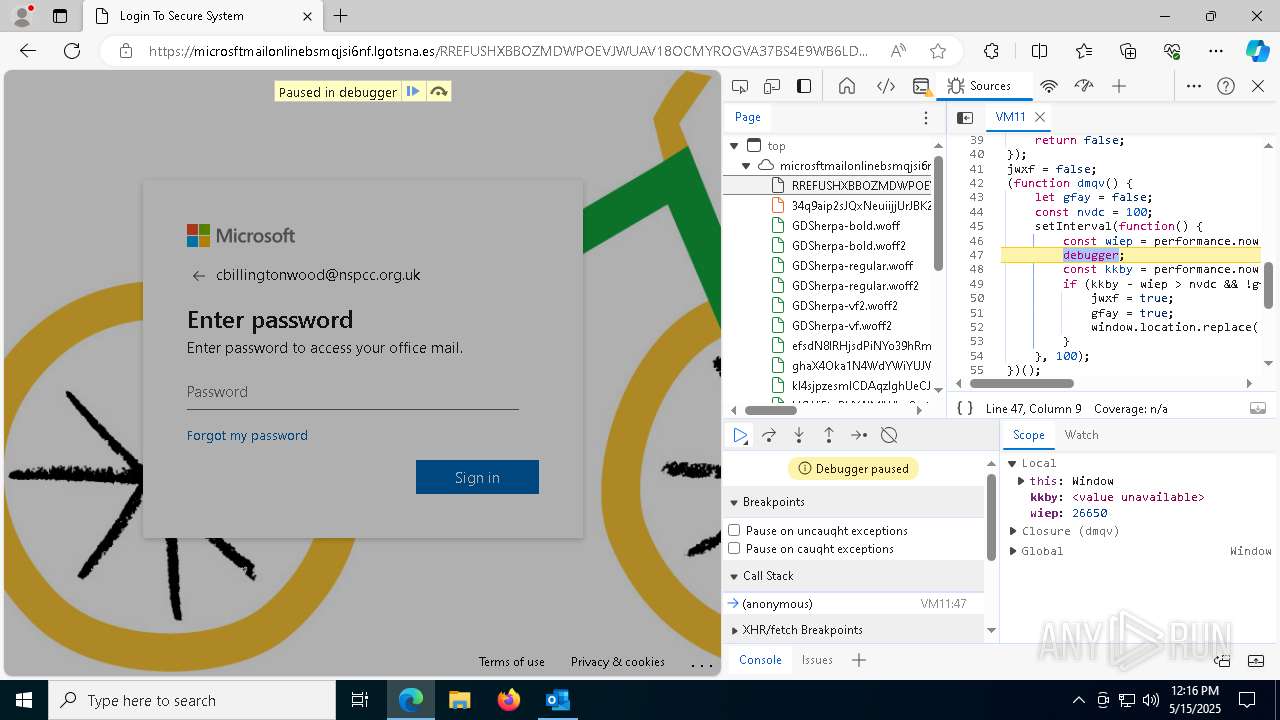Viewport: 1280px width, 720px height.
Task: Expand the Closure (dmqv) scope
Action: 1012,531
